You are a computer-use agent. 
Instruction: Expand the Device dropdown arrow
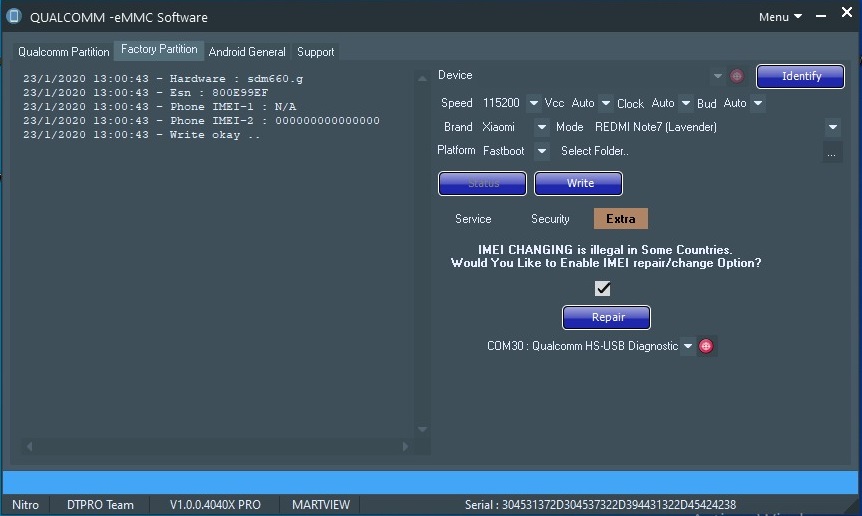(x=717, y=76)
